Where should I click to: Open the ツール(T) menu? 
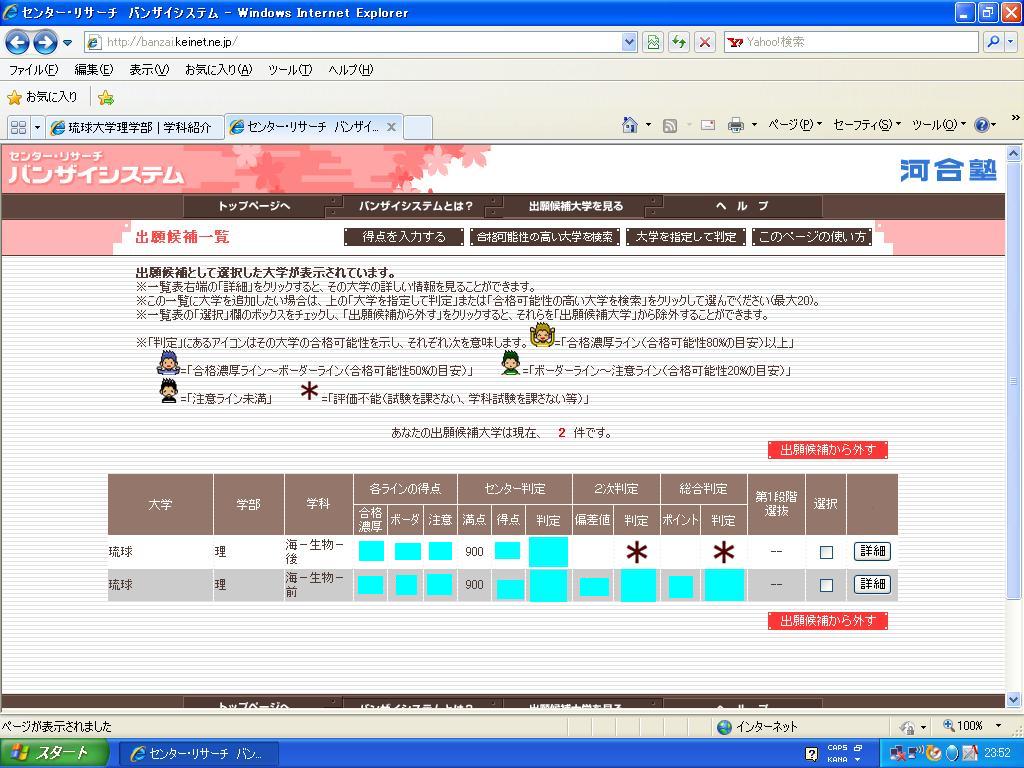[x=290, y=70]
